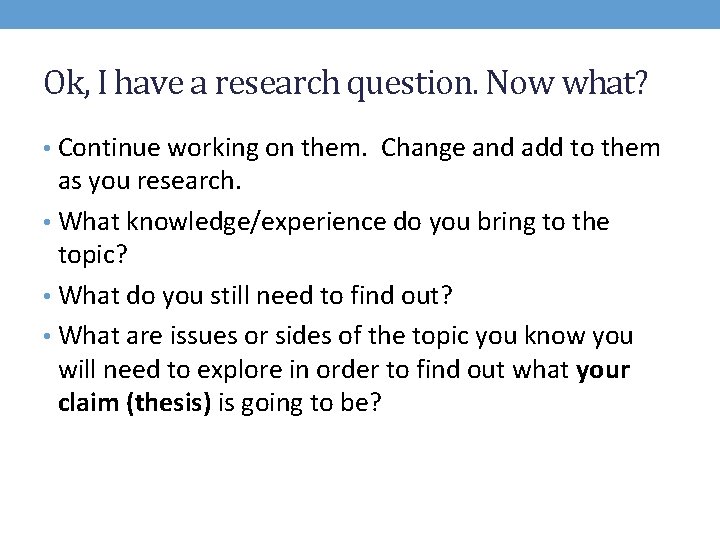Screen dimensions: 720x540
Task: Click the bold text 'claim (thesis)'
Action: point(135,403)
